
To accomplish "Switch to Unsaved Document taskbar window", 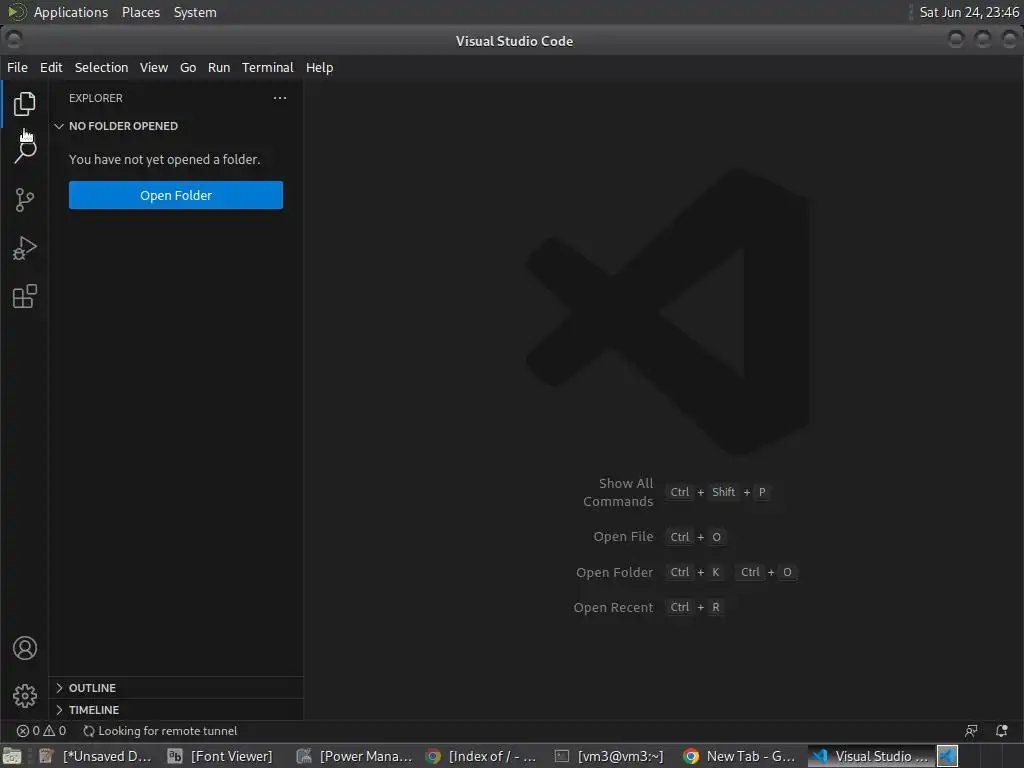I will pos(95,756).
